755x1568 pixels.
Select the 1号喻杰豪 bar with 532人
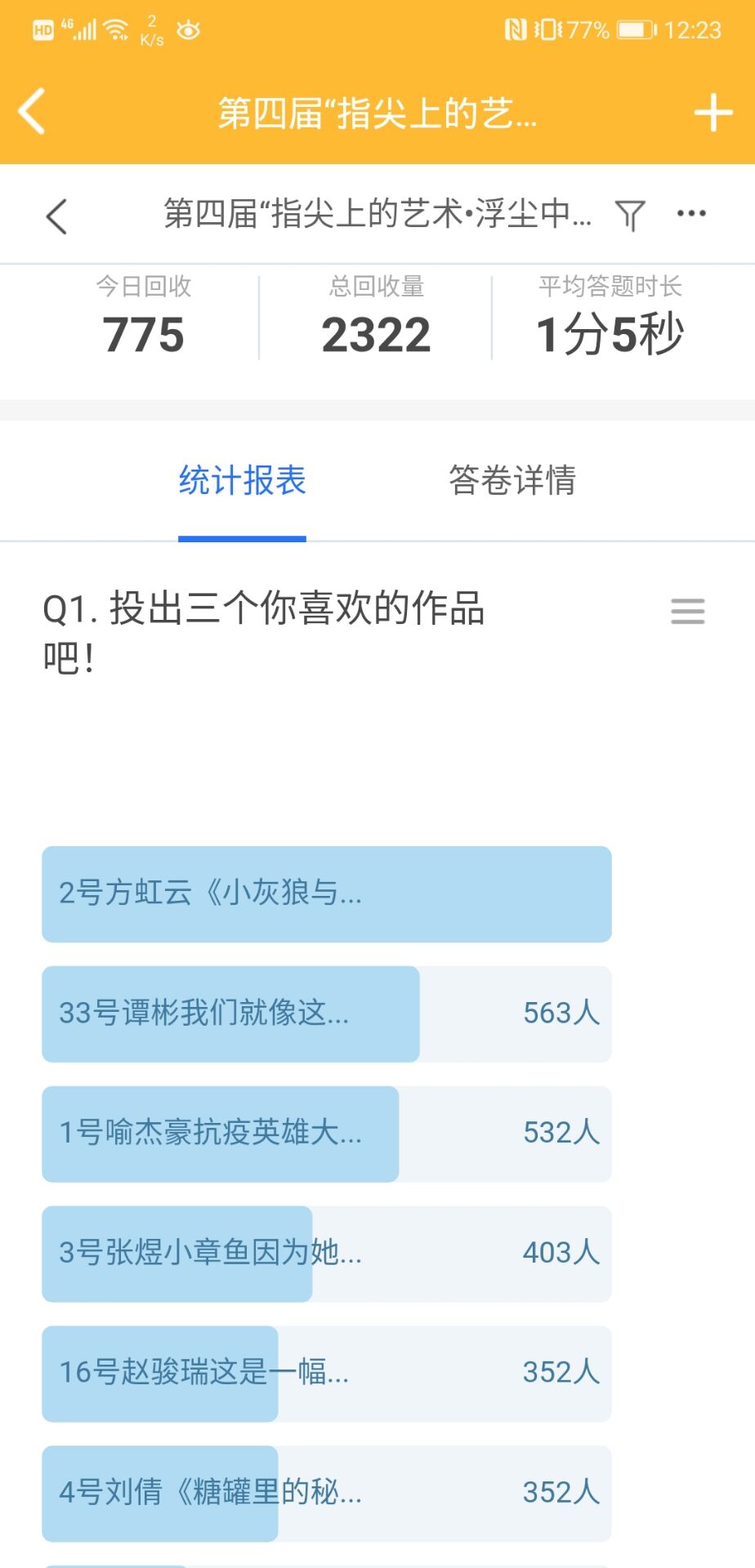click(x=326, y=1134)
